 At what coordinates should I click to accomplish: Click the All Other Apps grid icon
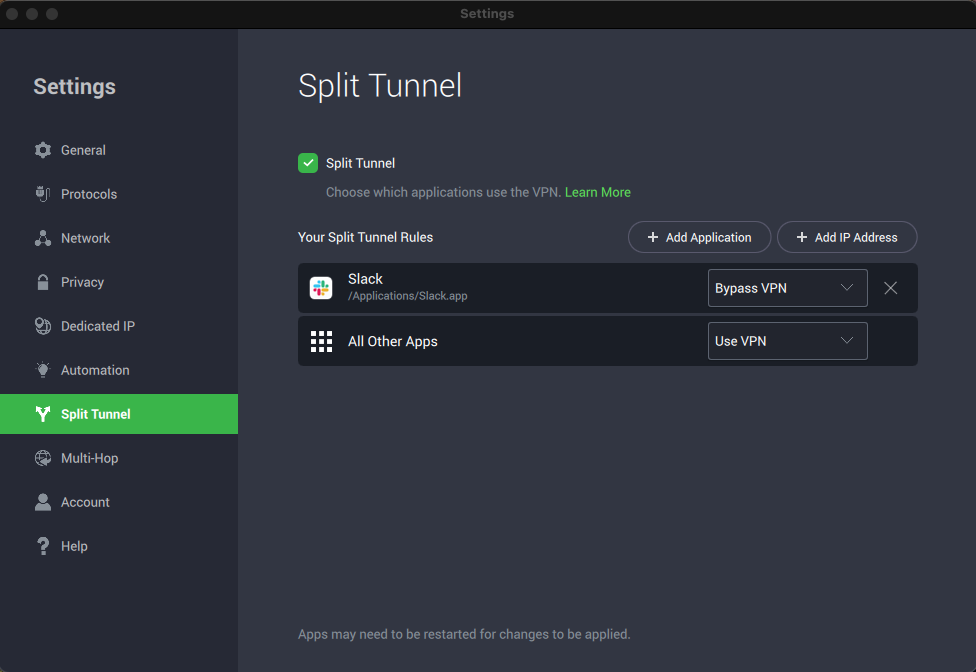(x=321, y=341)
